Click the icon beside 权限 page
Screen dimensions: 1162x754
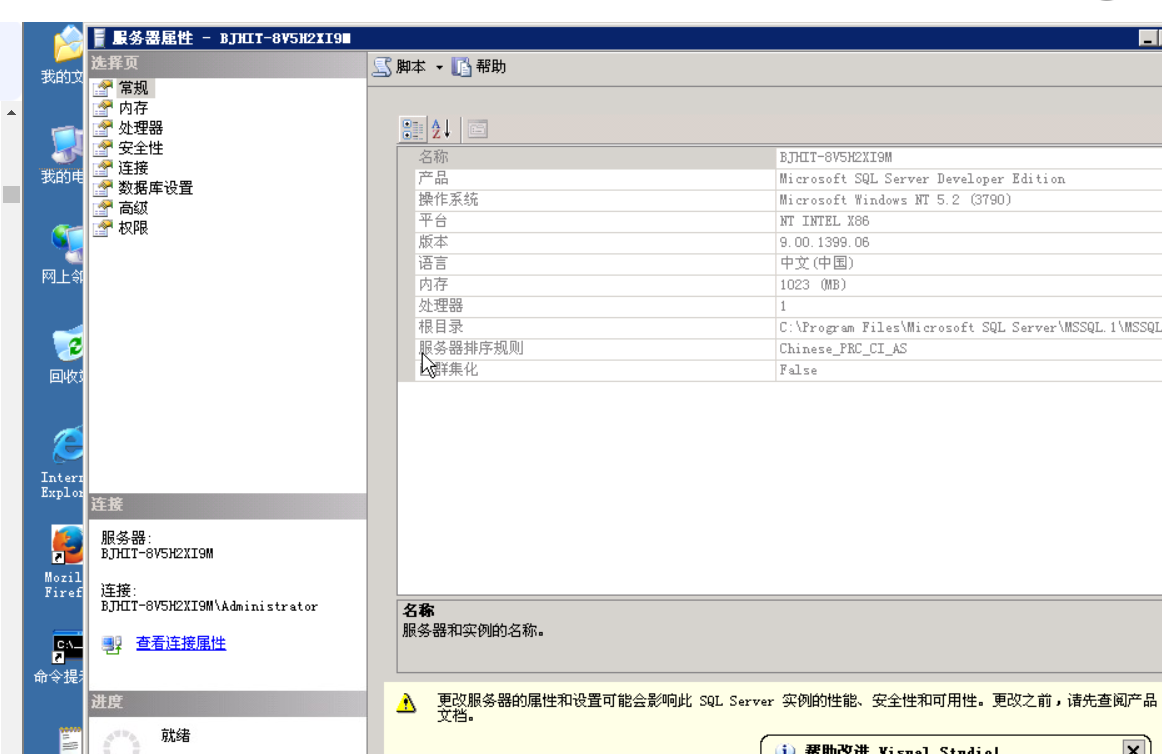click(103, 228)
